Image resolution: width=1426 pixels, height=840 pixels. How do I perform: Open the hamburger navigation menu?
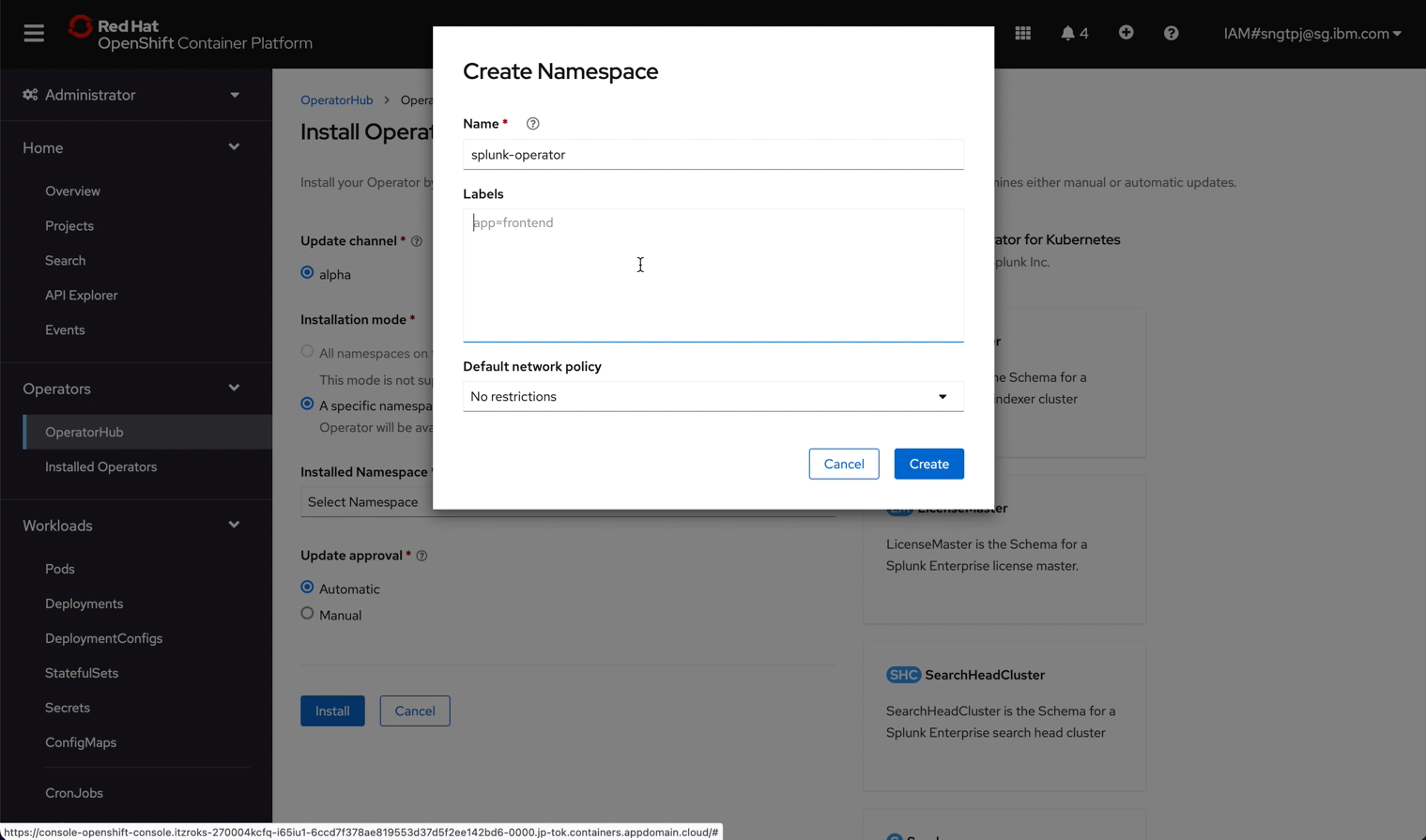point(34,34)
